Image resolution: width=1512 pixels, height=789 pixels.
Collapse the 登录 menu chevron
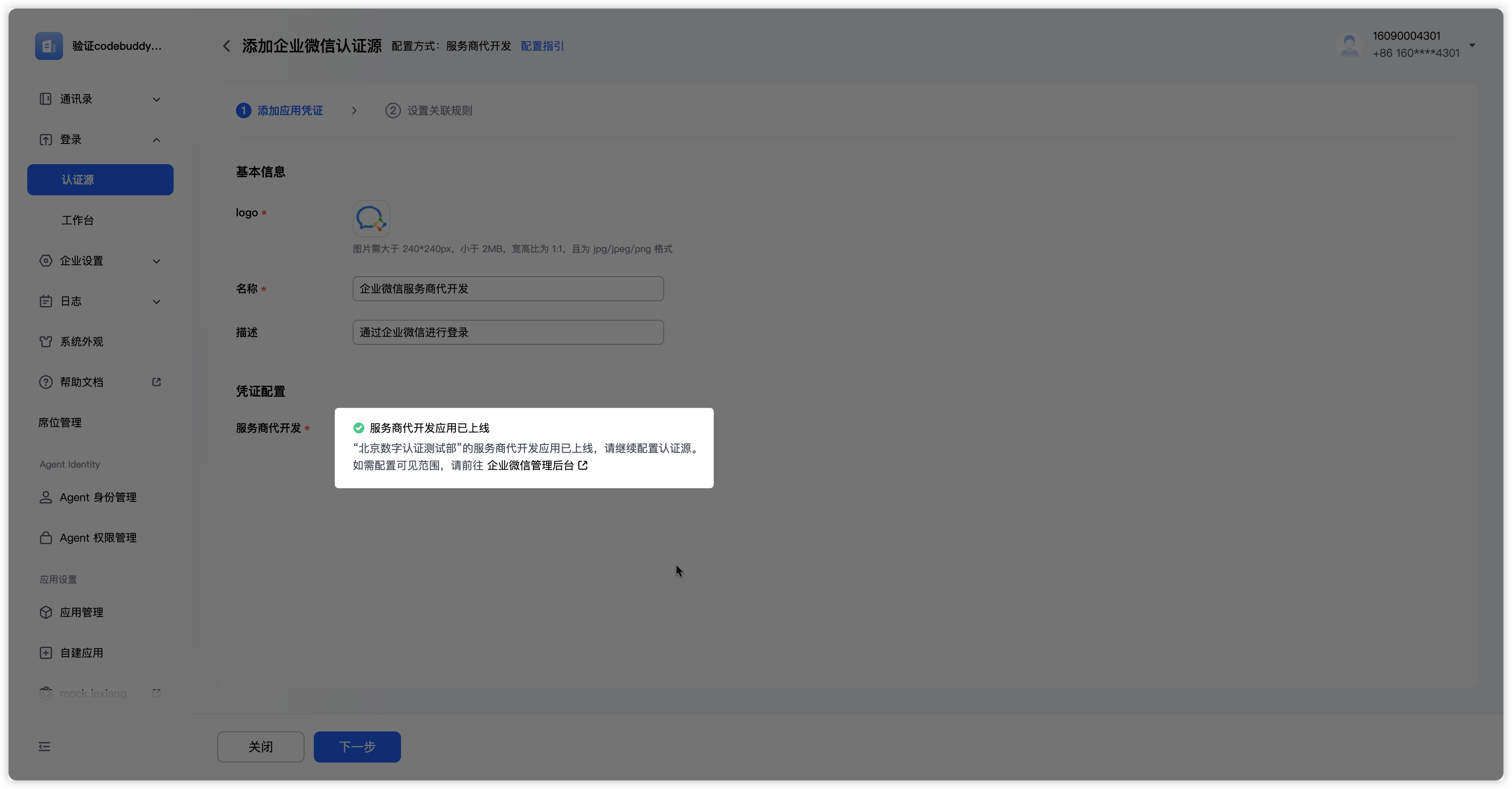[x=157, y=140]
